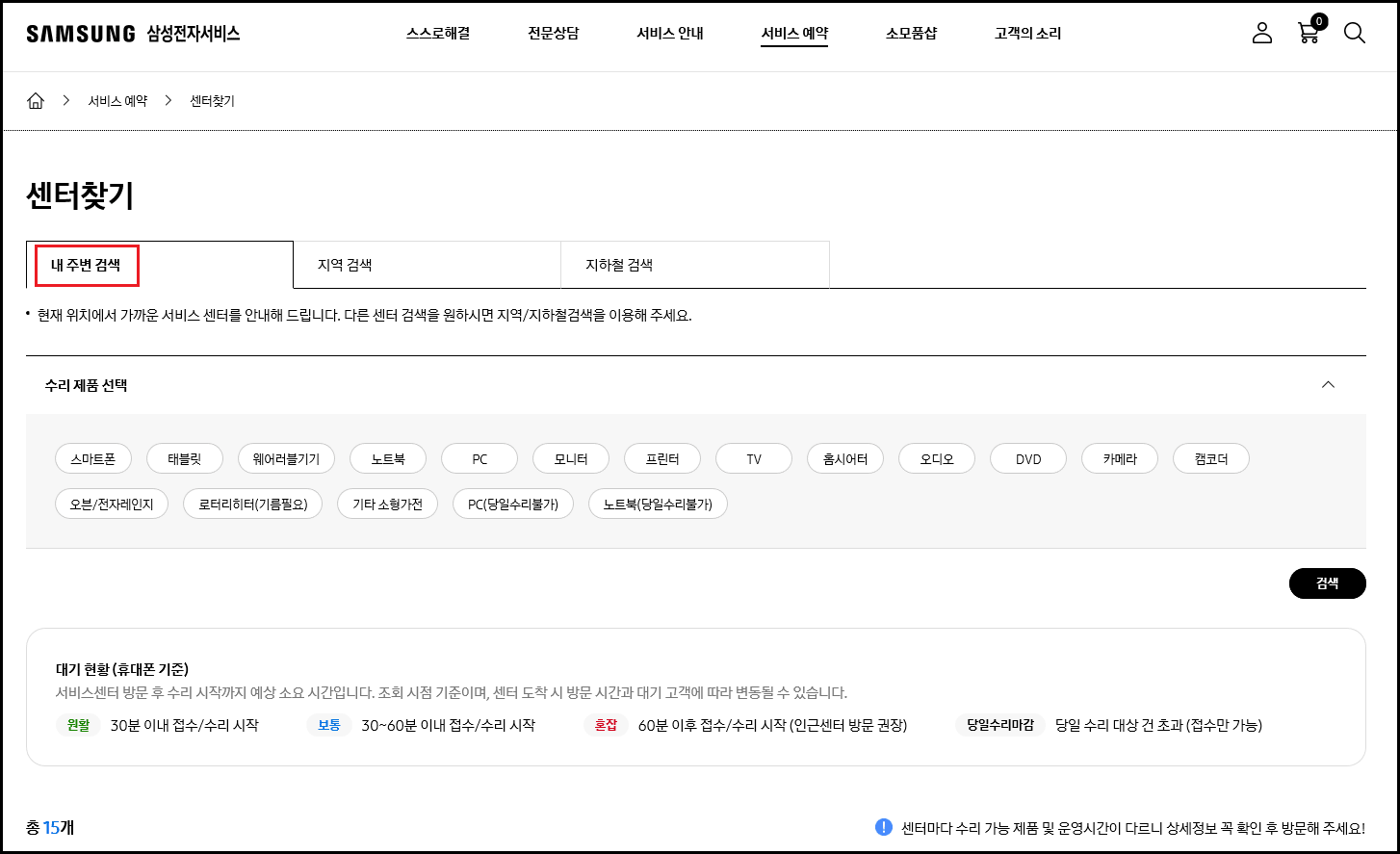
Task: Select the 오븐/전자레인지 product chip
Action: (x=112, y=504)
